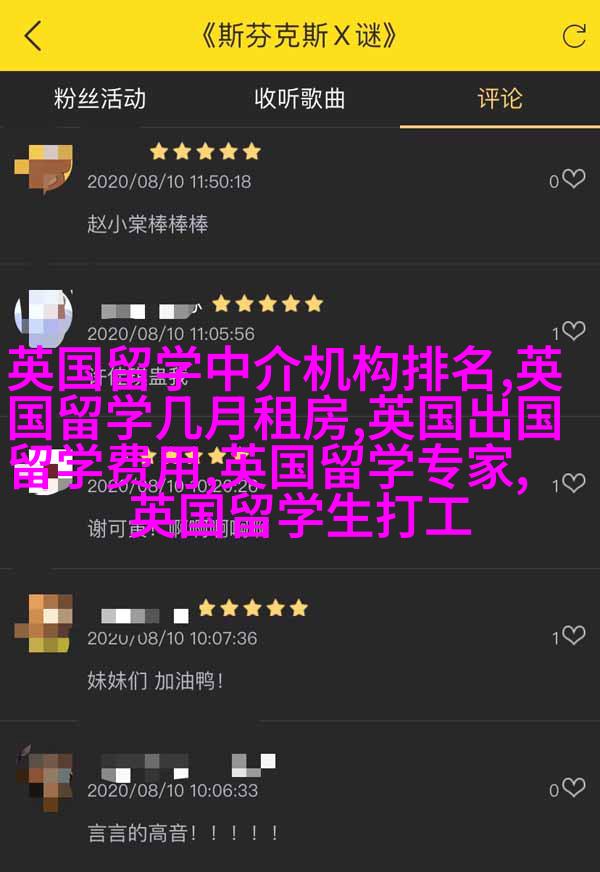Image resolution: width=600 pixels, height=872 pixels.
Task: Like the 11:50:18 comment with heart icon
Action: pos(573,179)
